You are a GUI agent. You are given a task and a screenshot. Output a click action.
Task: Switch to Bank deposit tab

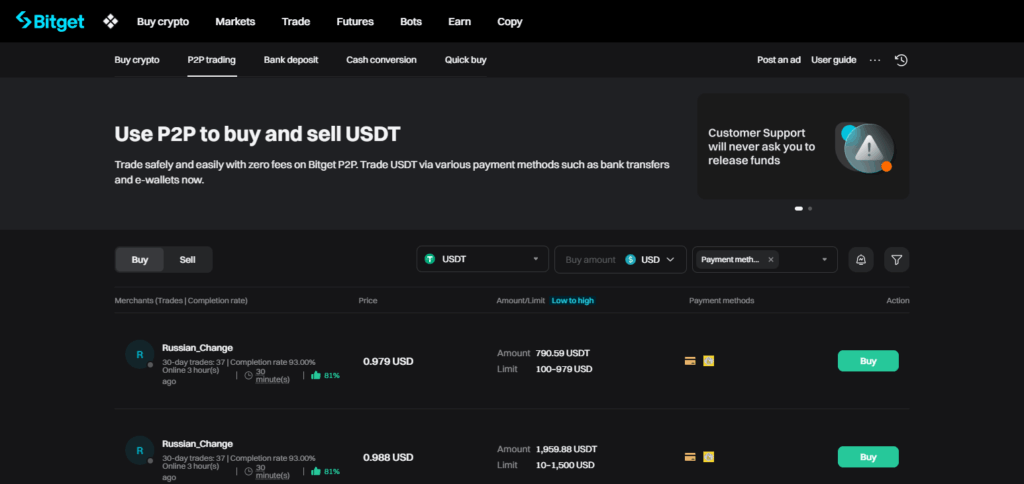click(291, 59)
